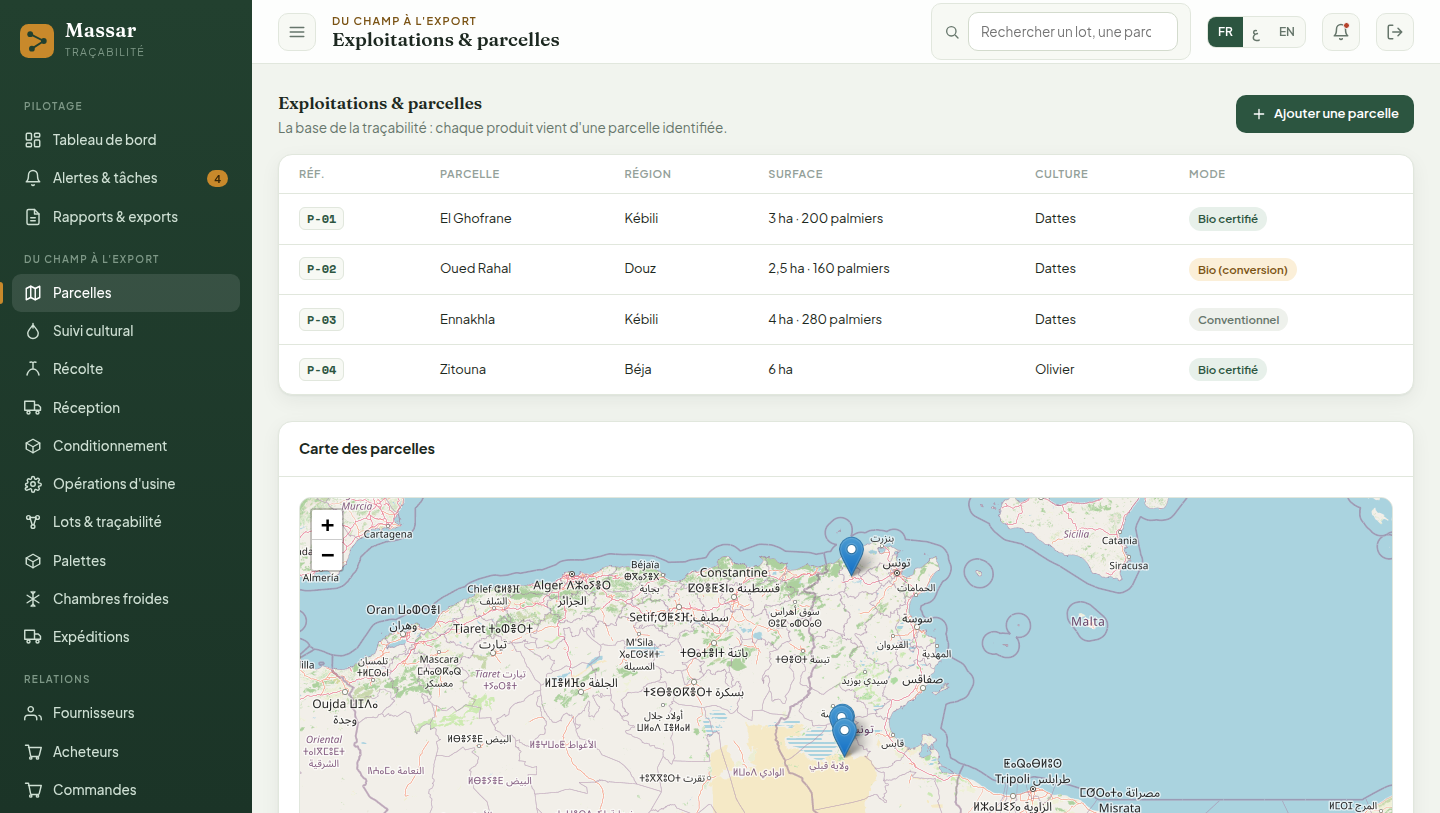This screenshot has width=1440, height=813.
Task: Open Tableau de bord dashboard icon
Action: coord(33,140)
